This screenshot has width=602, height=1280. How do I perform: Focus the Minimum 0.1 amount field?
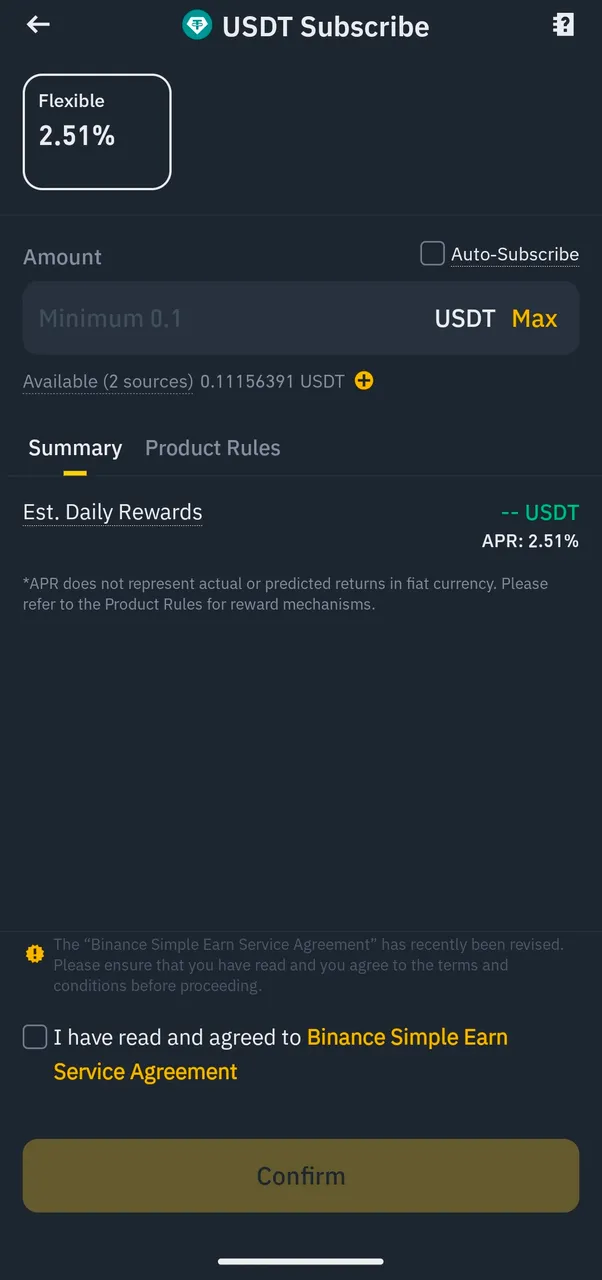point(220,318)
